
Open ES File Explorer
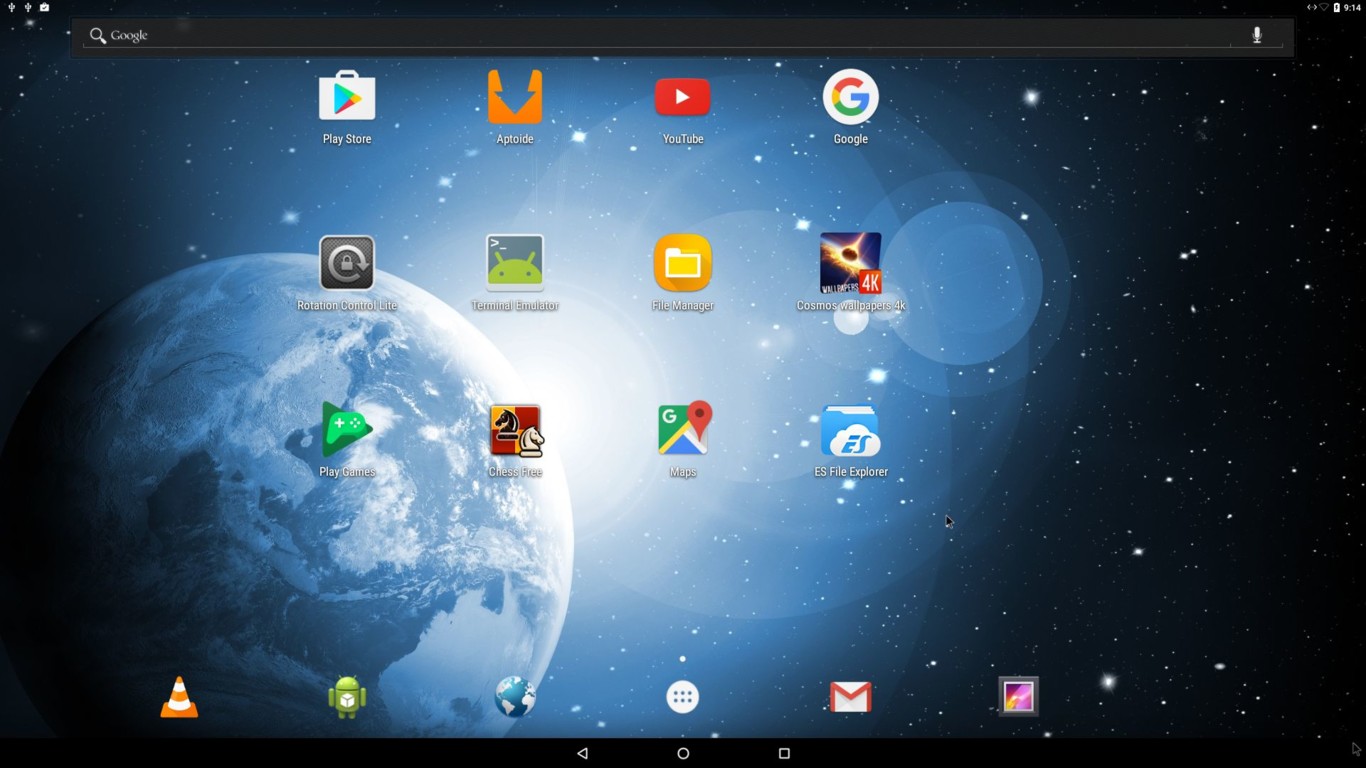(851, 430)
